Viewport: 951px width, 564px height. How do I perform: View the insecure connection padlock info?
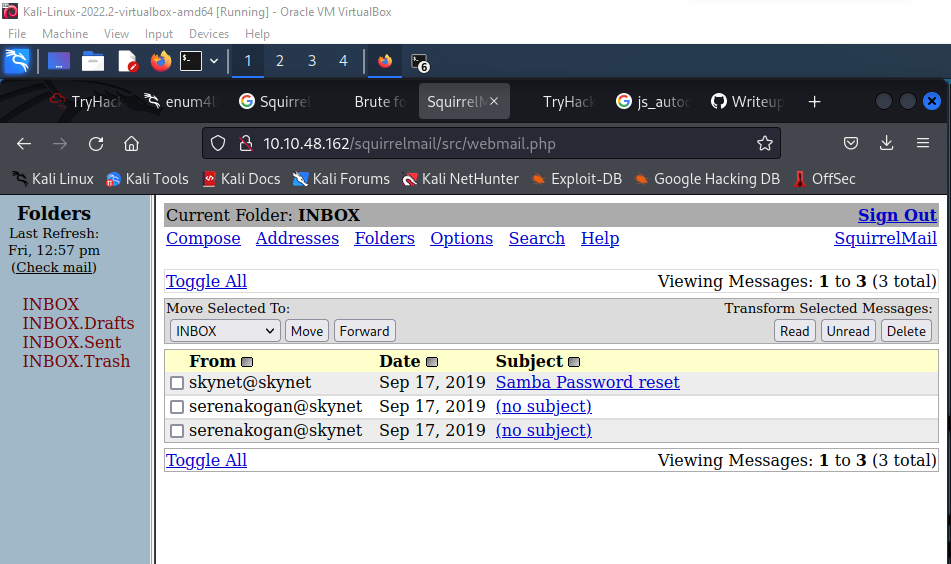[x=246, y=144]
